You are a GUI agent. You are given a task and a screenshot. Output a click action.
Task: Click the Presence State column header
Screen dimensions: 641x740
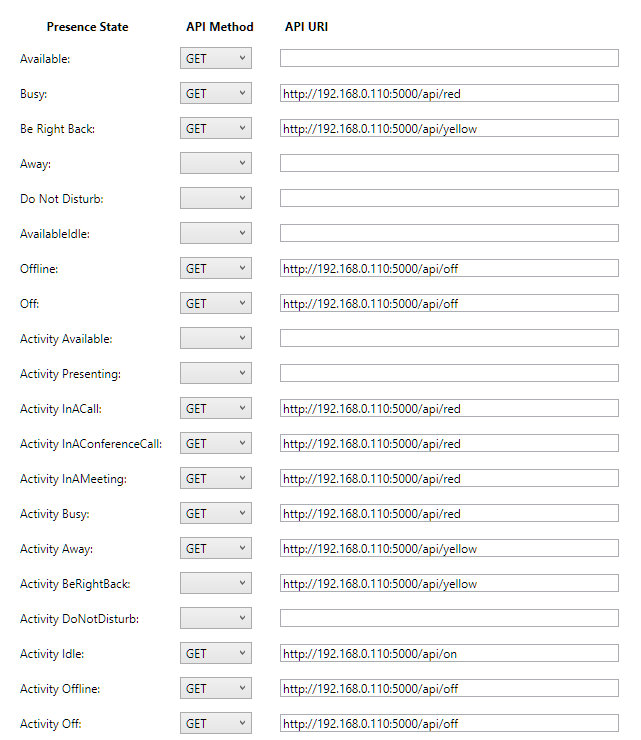pos(87,27)
